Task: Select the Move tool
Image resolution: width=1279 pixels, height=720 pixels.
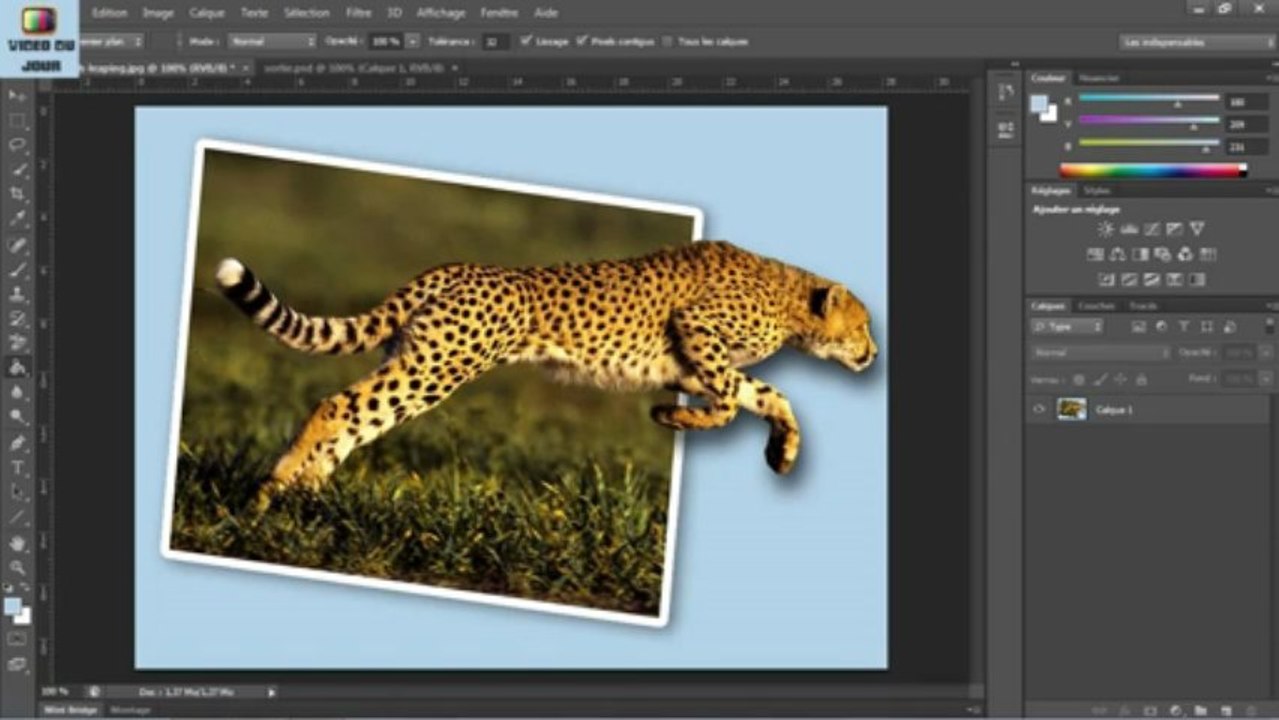Action: [x=17, y=95]
